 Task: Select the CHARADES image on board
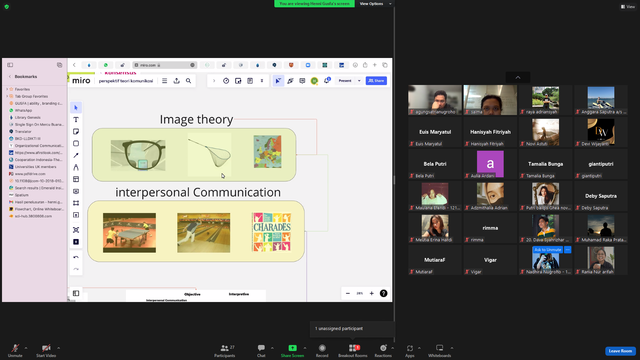272,232
